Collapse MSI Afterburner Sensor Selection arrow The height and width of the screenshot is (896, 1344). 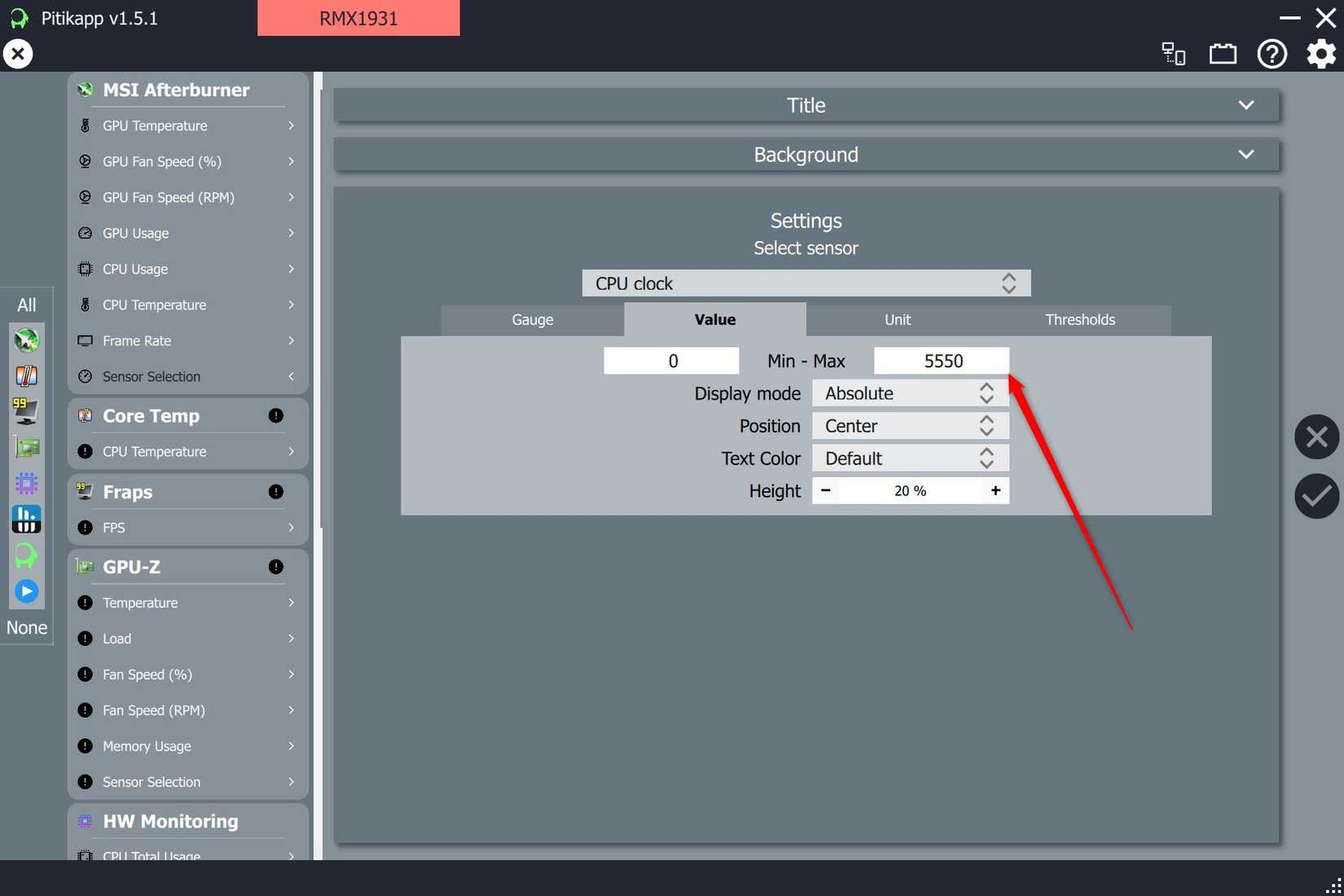[x=291, y=376]
